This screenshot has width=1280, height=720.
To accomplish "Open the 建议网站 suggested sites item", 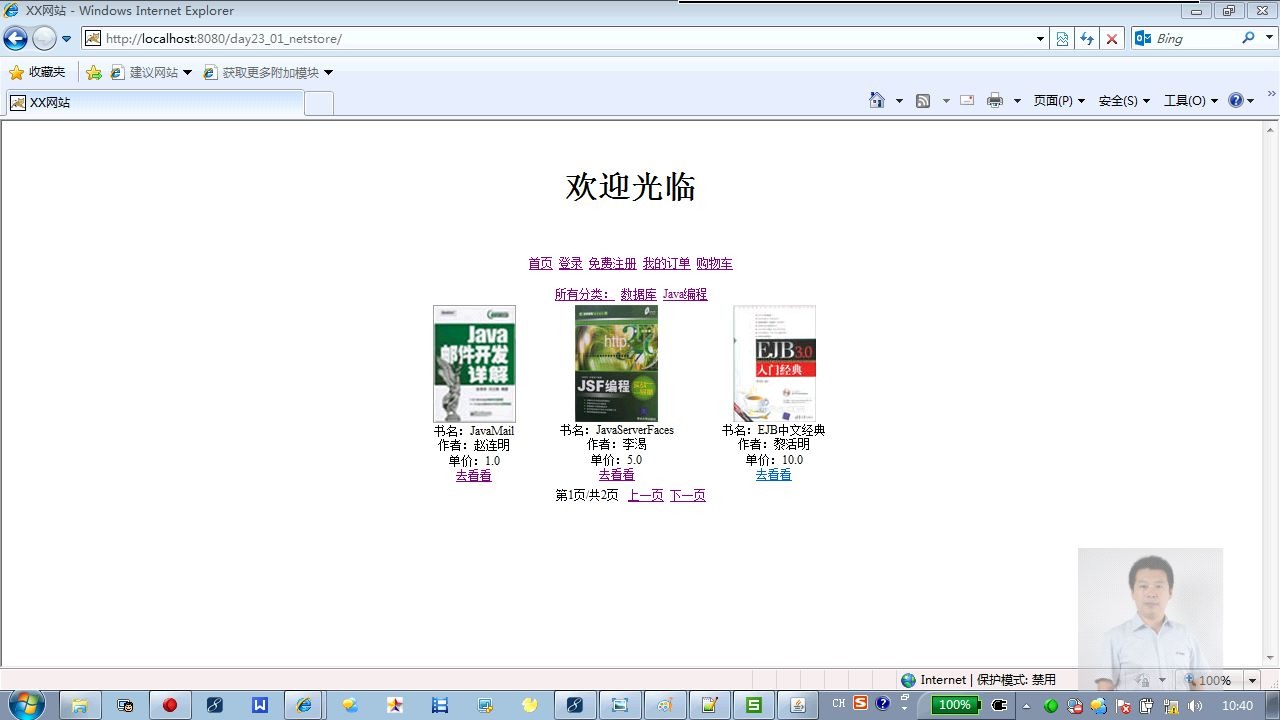I will (x=151, y=72).
